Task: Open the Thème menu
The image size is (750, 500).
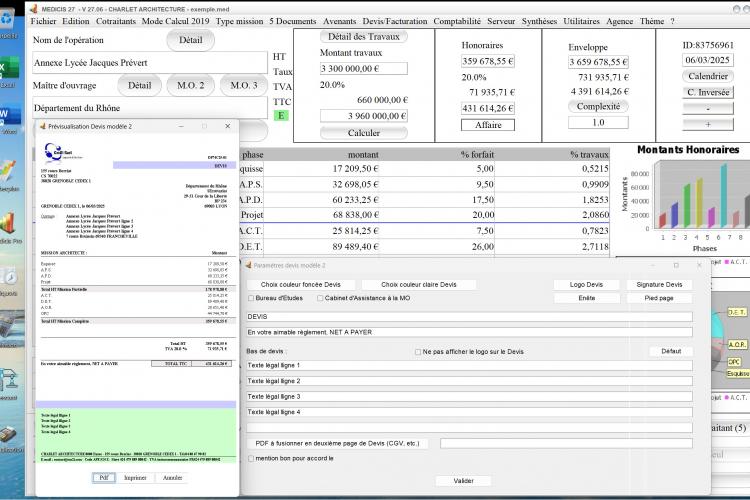Action: (x=651, y=21)
